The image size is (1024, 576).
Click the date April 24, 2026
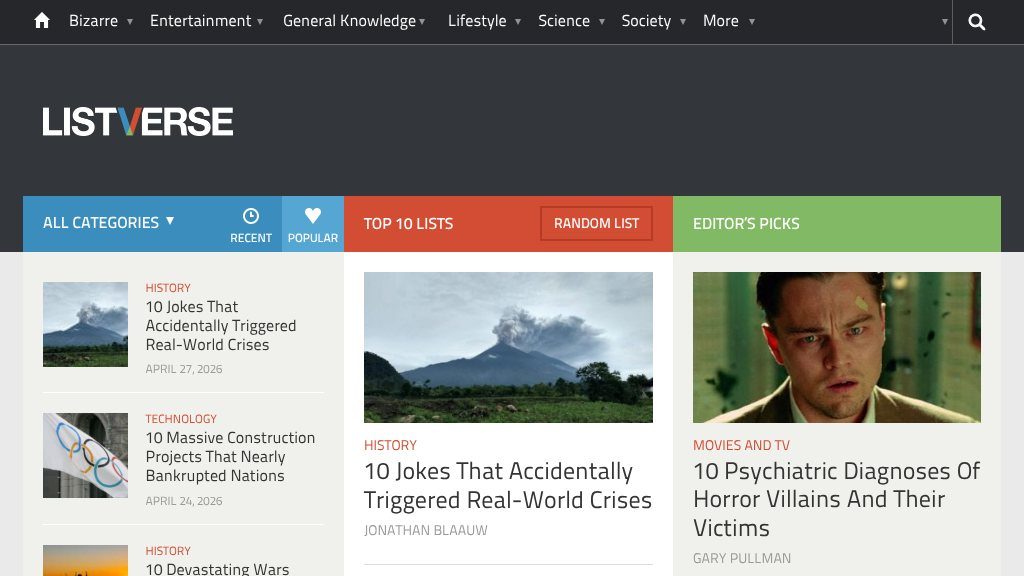pos(184,501)
